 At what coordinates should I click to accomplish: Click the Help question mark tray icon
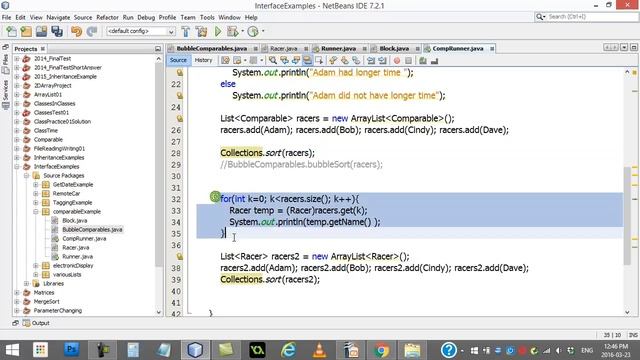[x=448, y=350]
